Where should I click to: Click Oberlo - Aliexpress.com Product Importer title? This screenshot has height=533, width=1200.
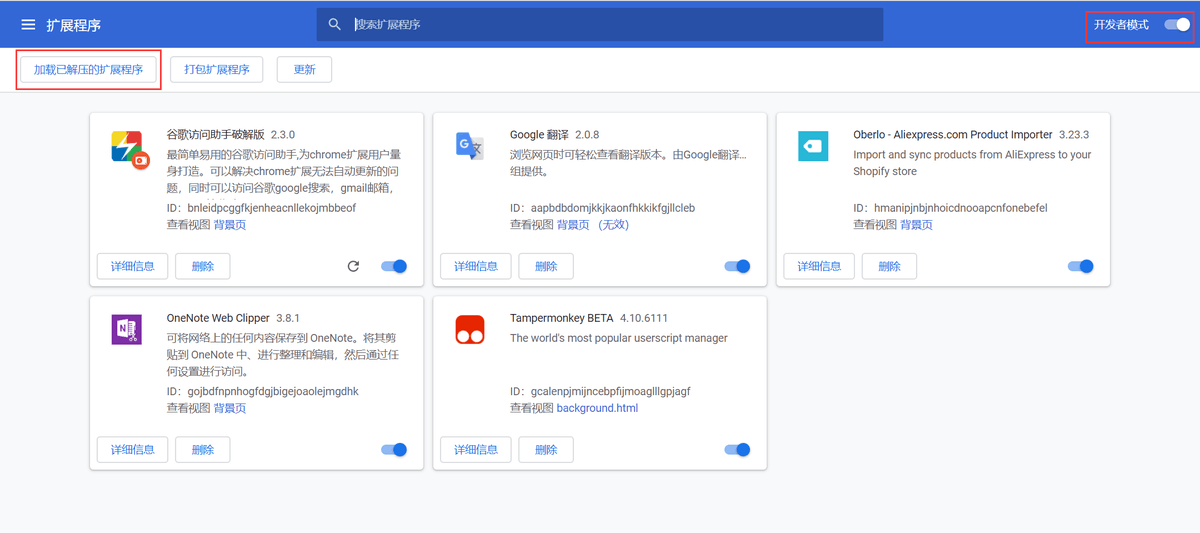click(x=953, y=134)
